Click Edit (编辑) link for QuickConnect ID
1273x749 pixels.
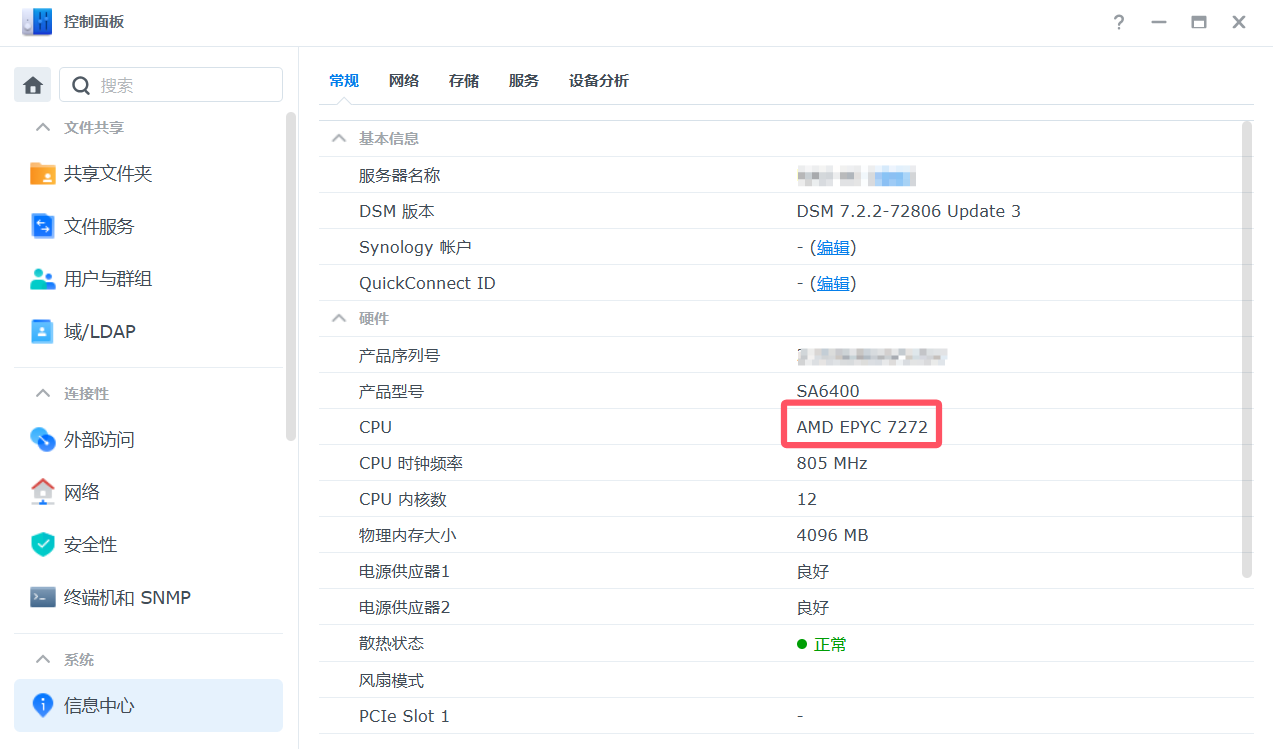tap(833, 283)
